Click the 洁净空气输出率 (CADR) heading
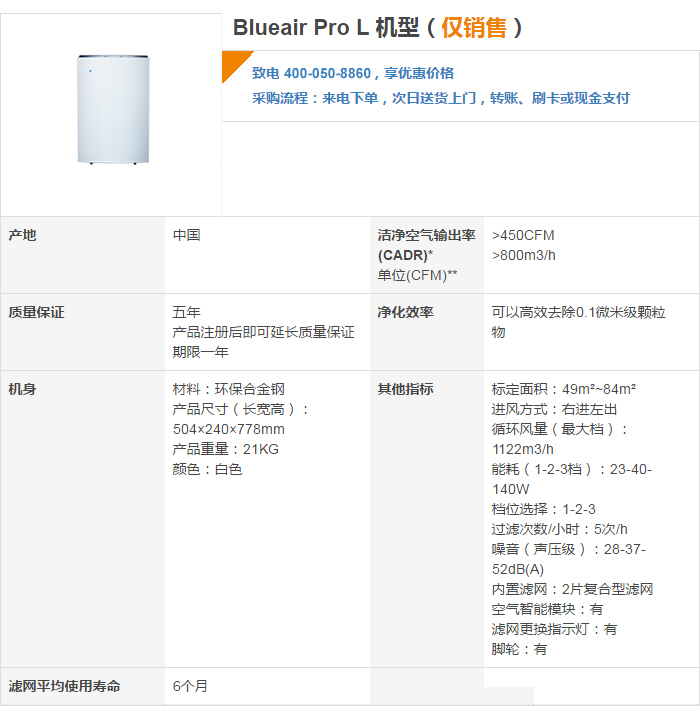This screenshot has height=722, width=700. pos(426,245)
